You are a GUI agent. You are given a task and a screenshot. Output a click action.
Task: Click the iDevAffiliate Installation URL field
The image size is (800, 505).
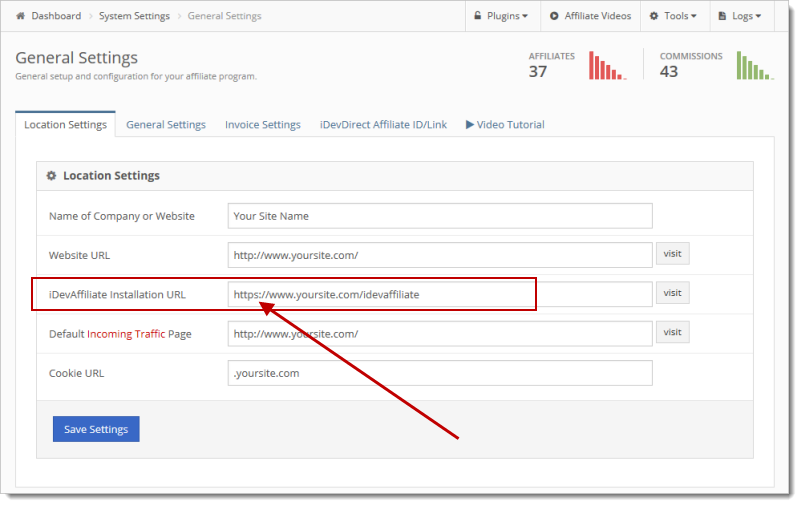click(440, 294)
